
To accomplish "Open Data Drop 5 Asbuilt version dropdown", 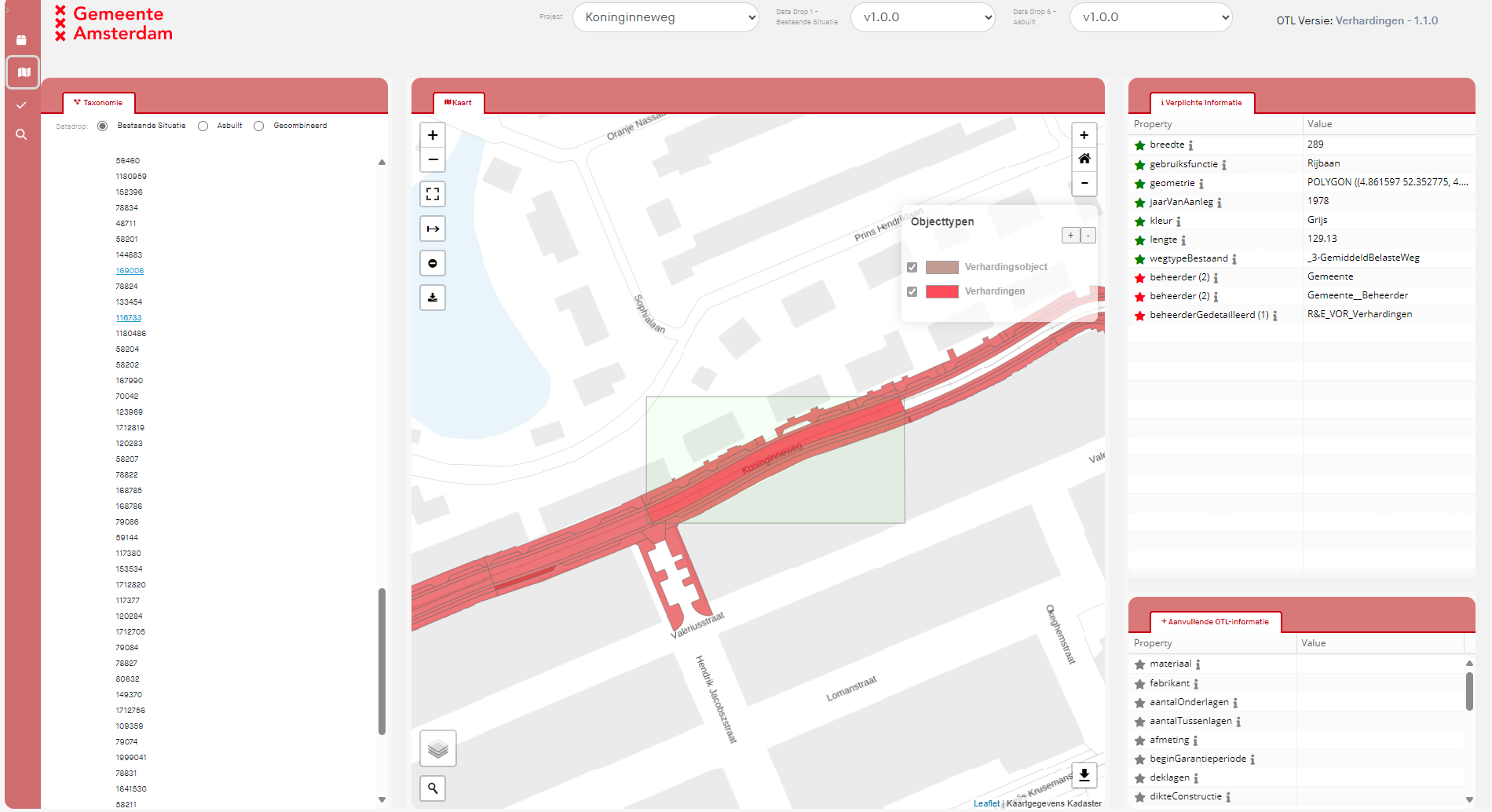I will 1150,17.
